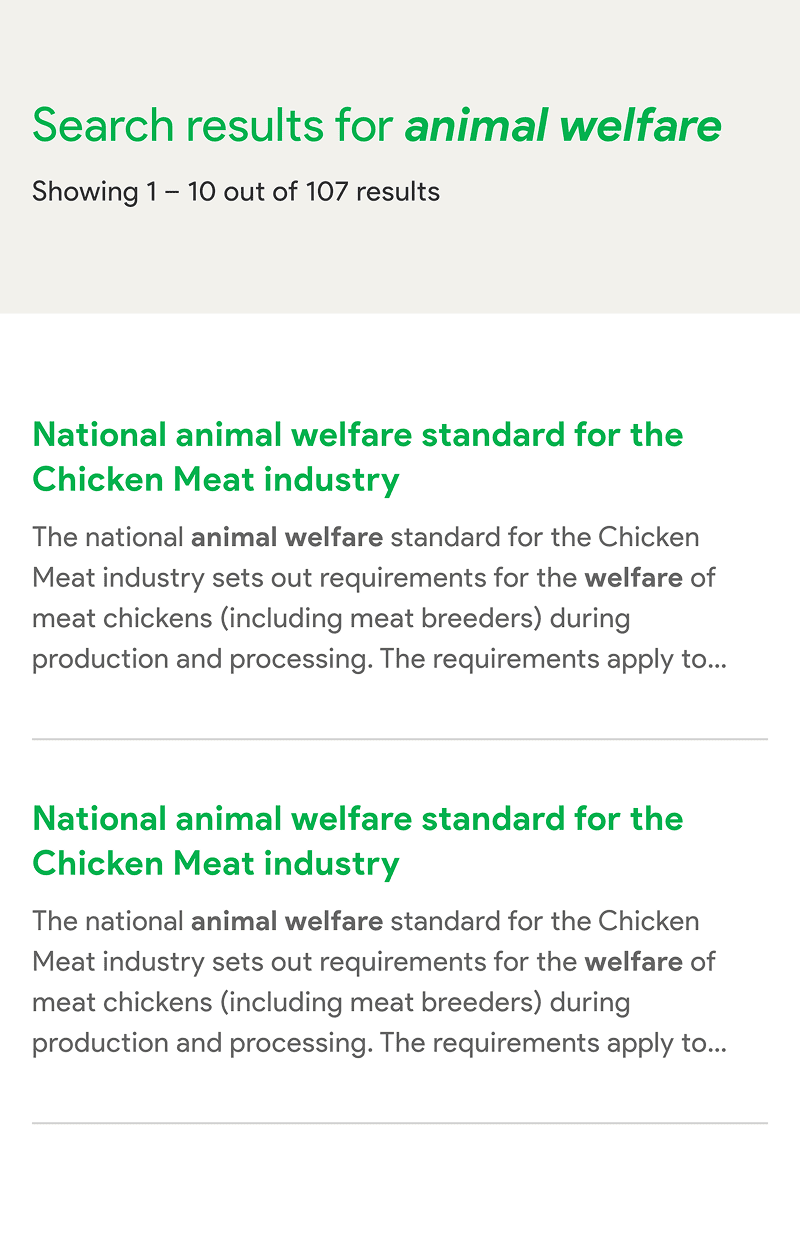Click "Chicken Meat industry" line of second title

pos(216,864)
